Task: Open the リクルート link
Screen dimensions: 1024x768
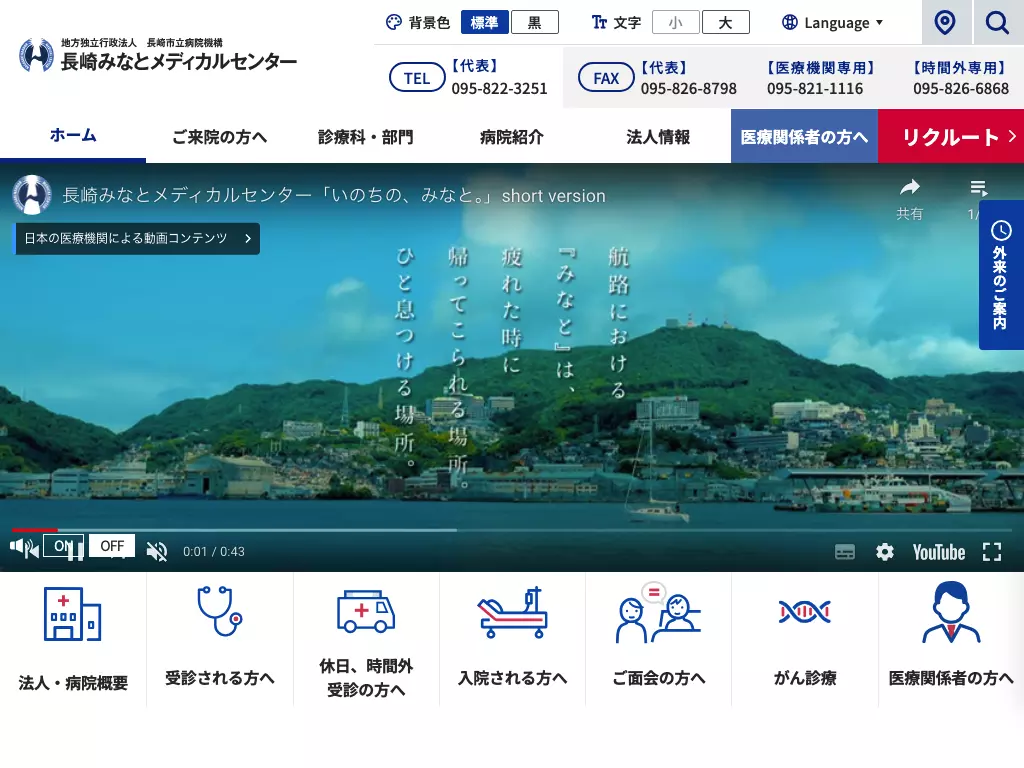Action: 951,136
